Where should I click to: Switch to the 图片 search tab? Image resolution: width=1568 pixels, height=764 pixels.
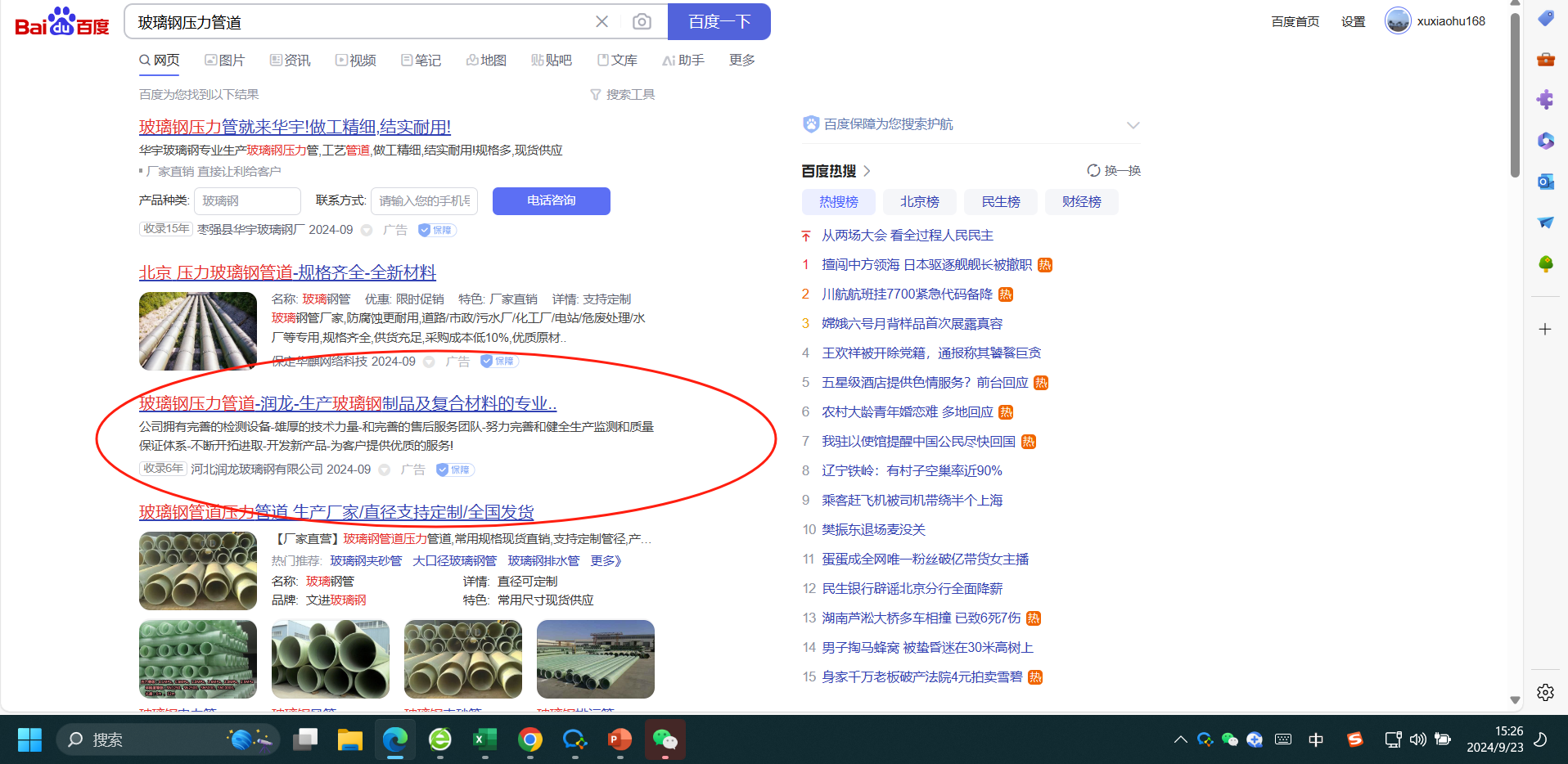[225, 61]
